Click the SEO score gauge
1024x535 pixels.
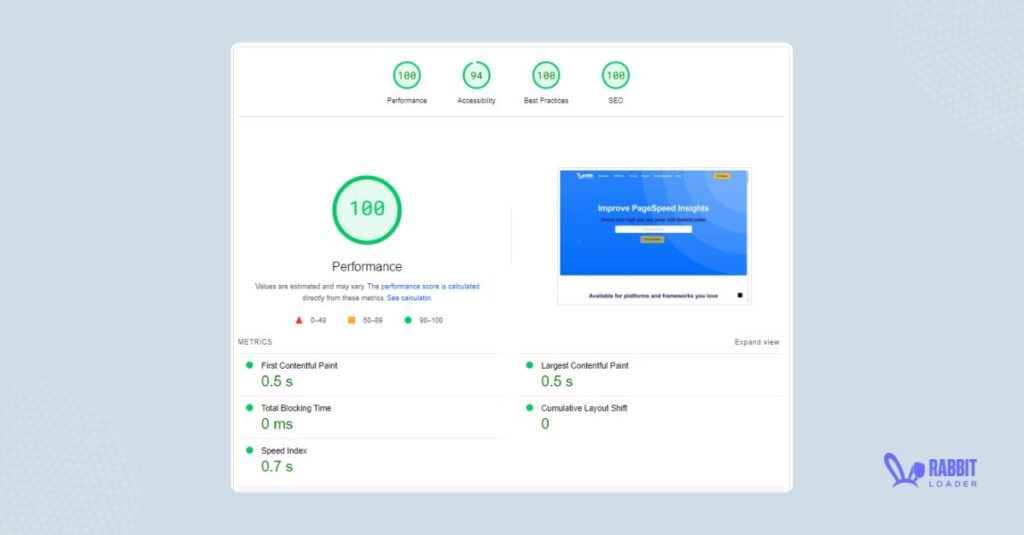[616, 76]
